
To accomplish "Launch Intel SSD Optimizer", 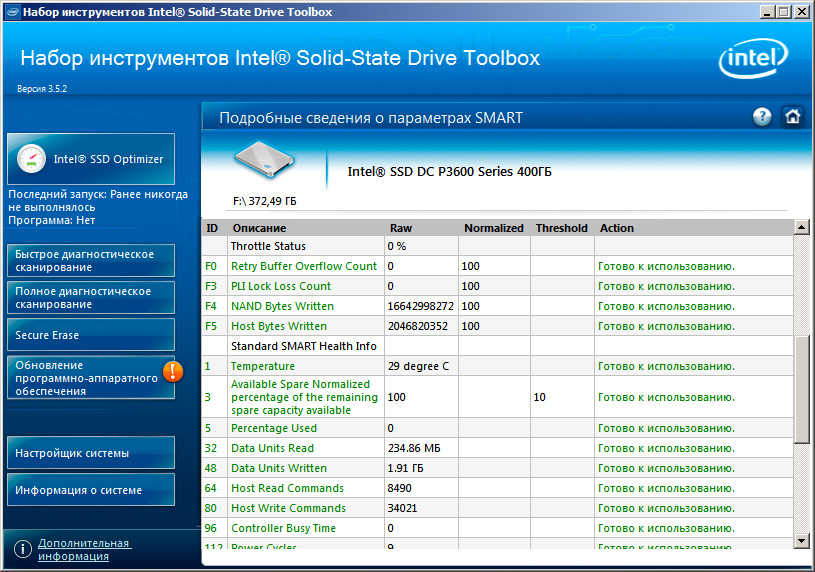I will click(91, 159).
